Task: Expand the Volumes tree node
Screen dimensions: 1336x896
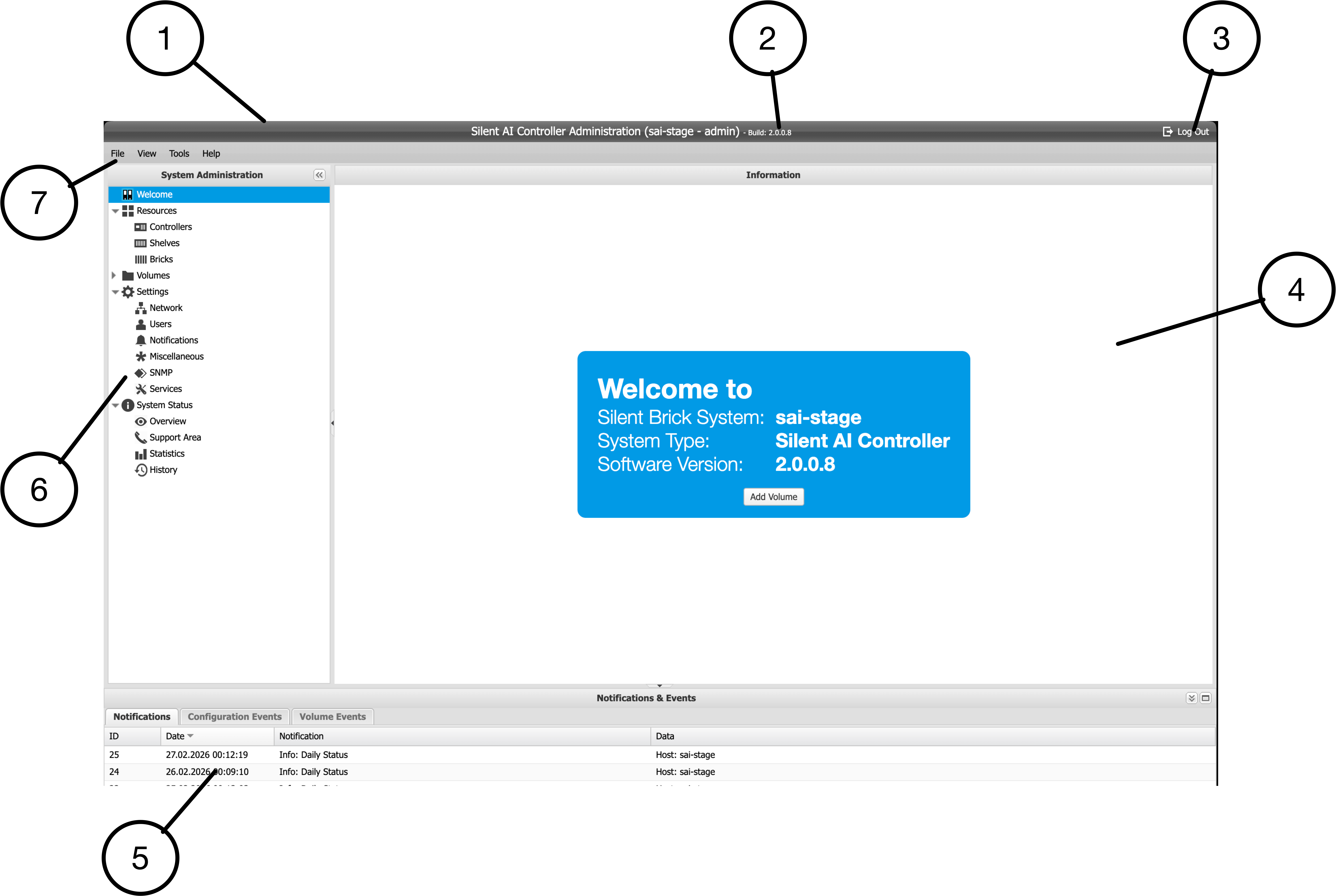Action: [114, 276]
